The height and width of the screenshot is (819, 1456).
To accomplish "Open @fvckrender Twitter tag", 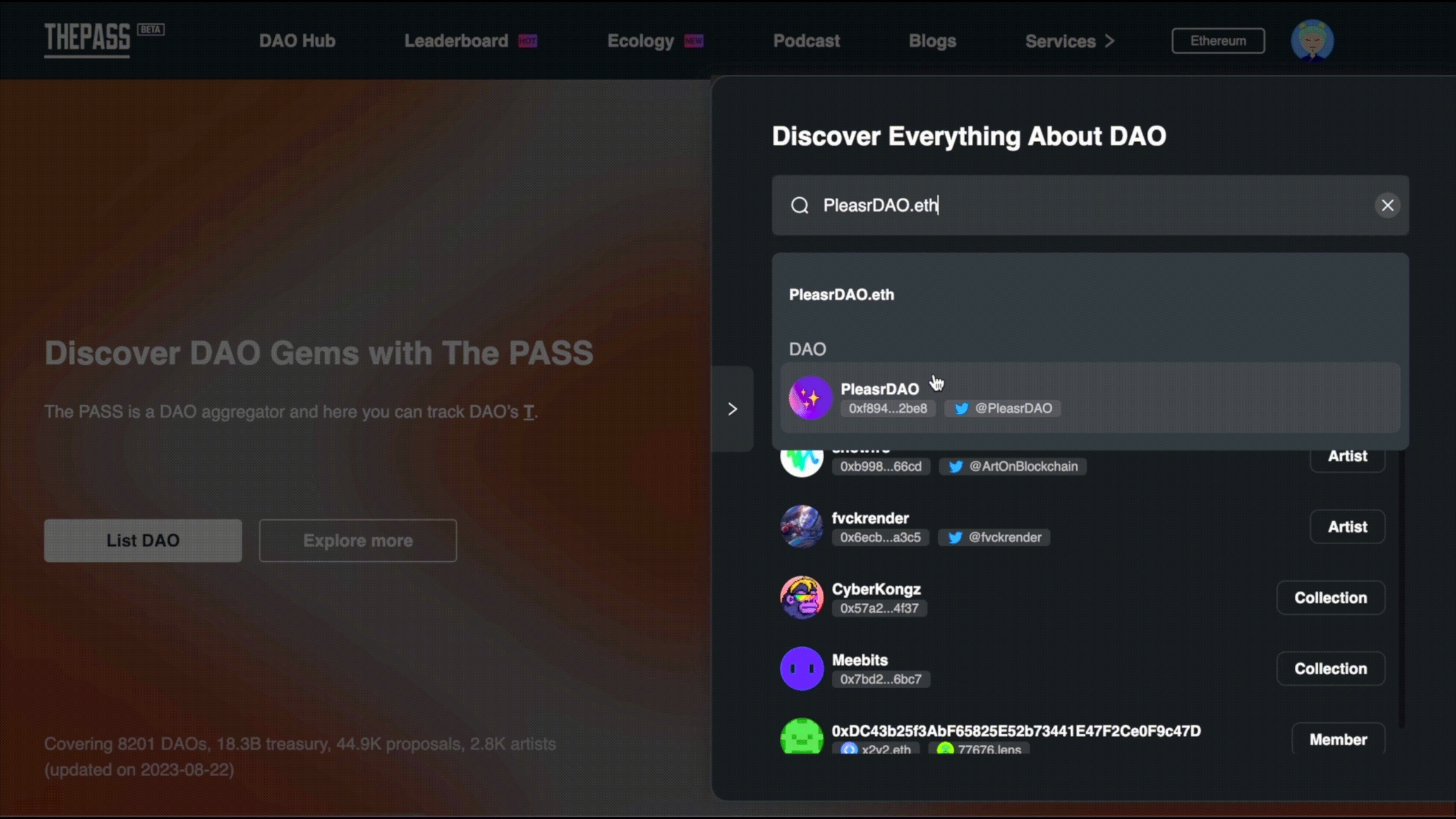I will pyautogui.click(x=994, y=538).
